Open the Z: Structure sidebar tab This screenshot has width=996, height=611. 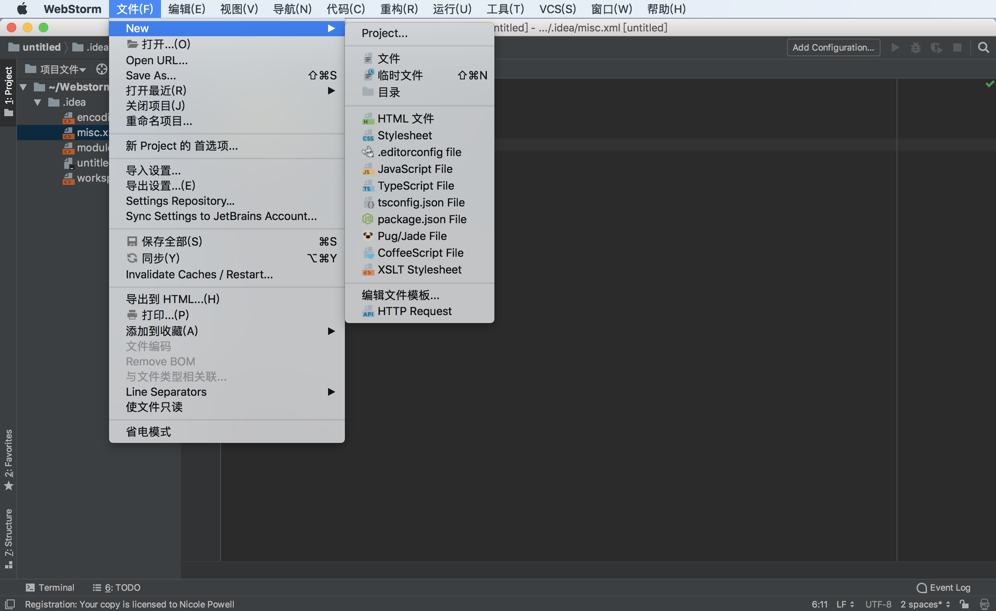[8, 539]
